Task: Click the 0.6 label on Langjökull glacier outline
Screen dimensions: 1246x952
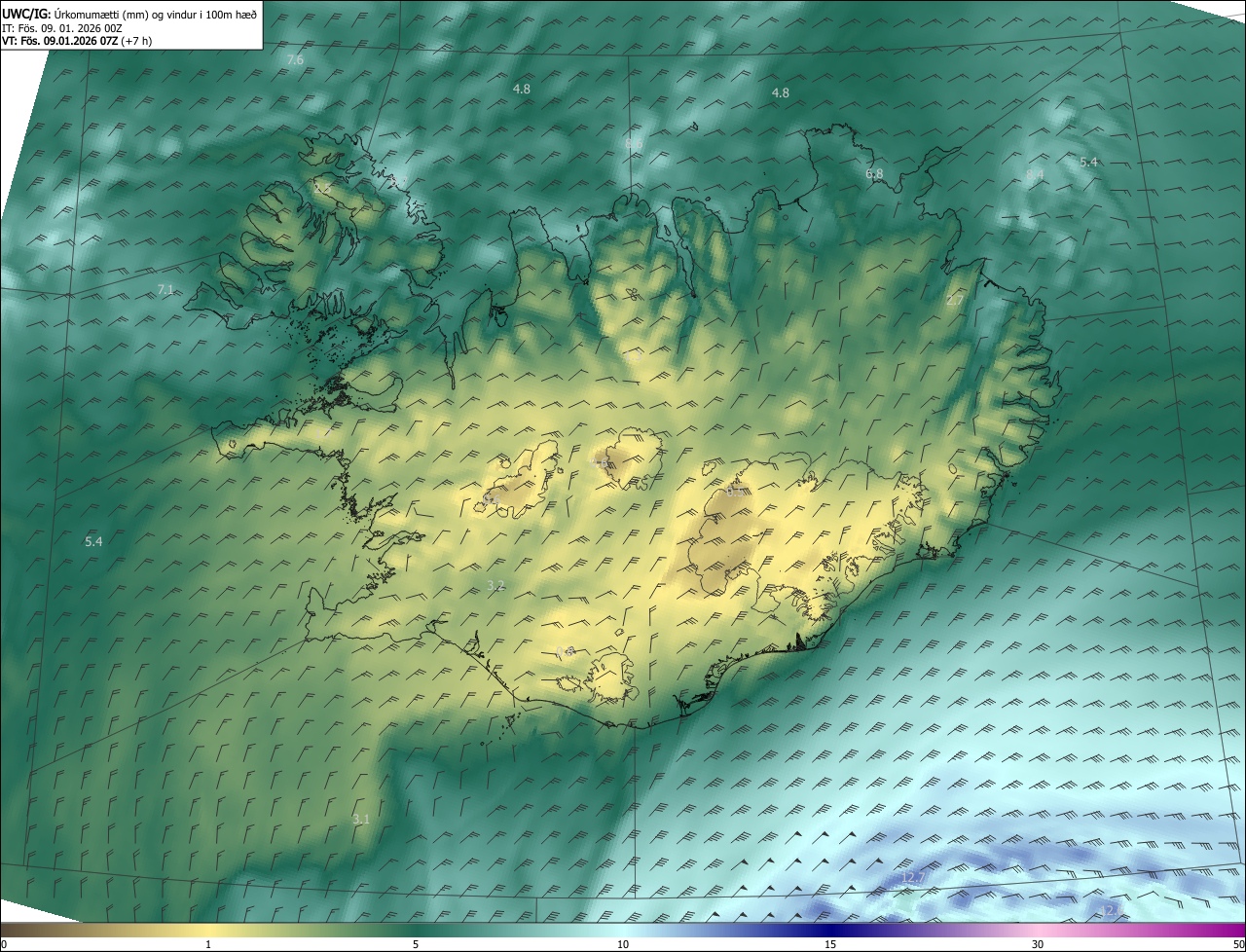Action: [492, 499]
